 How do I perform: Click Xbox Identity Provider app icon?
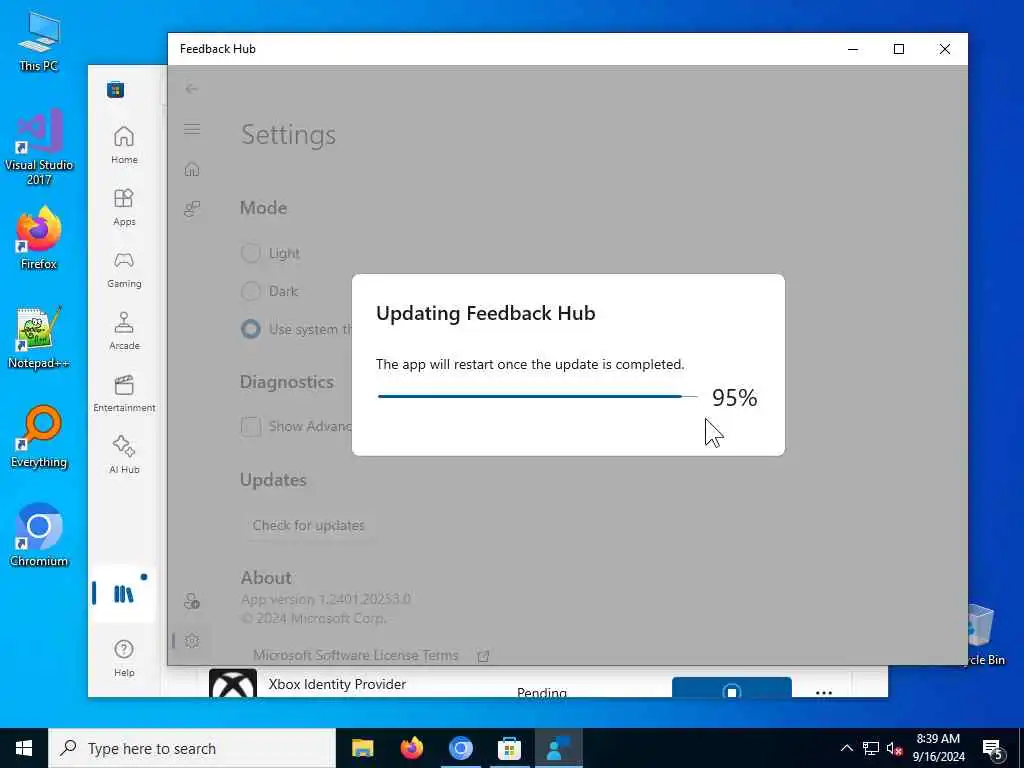click(233, 684)
